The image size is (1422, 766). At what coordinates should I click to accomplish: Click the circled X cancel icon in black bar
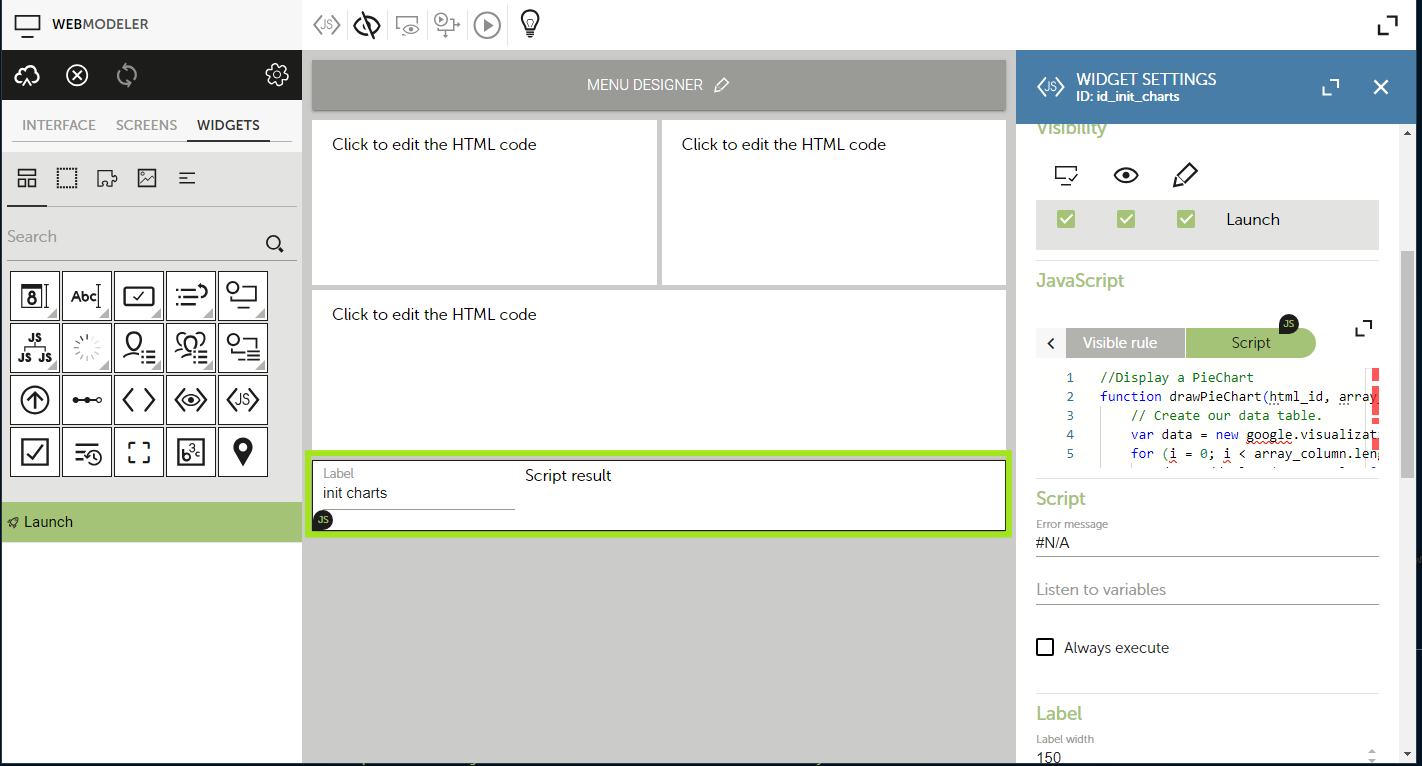[x=77, y=75]
